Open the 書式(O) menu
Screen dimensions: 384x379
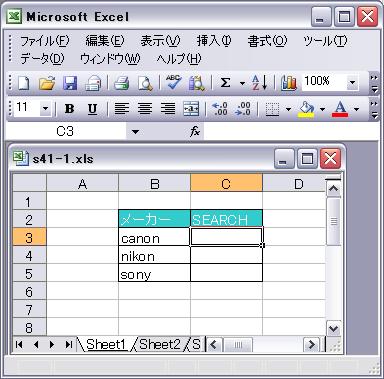267,41
